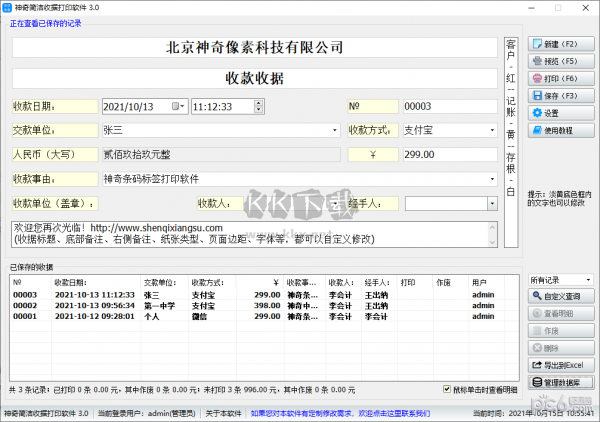The height and width of the screenshot is (422, 600).
Task: Click the 打印 (F6) print button
Action: tap(556, 78)
